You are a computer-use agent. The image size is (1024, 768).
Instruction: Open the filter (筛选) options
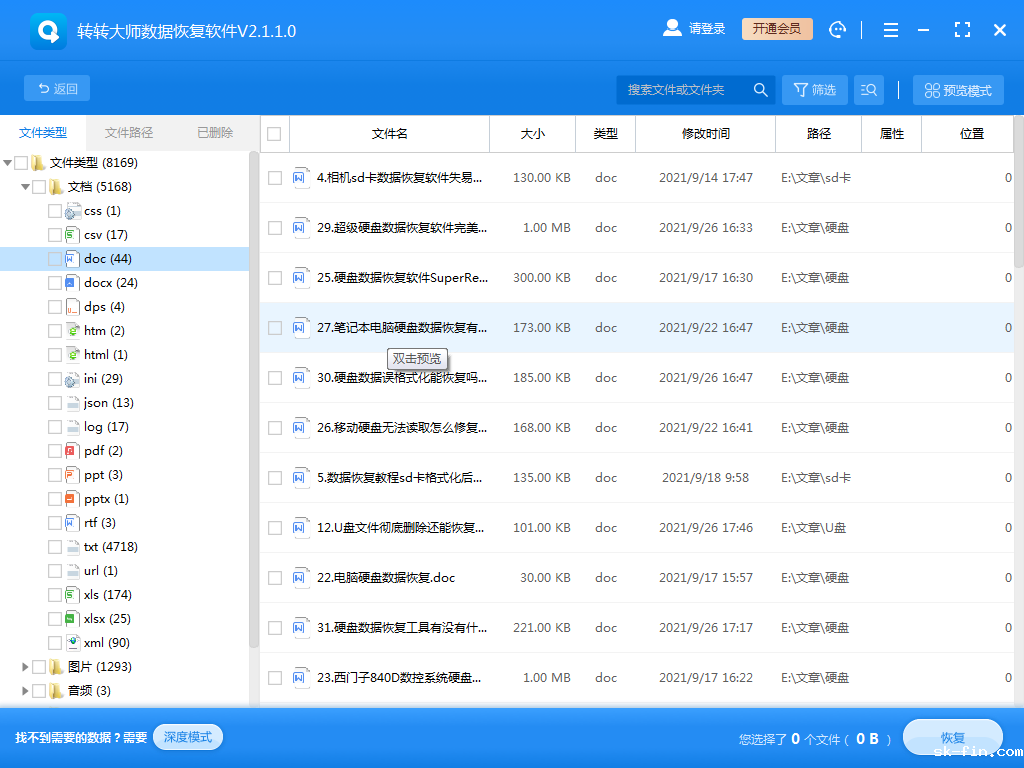click(x=814, y=89)
